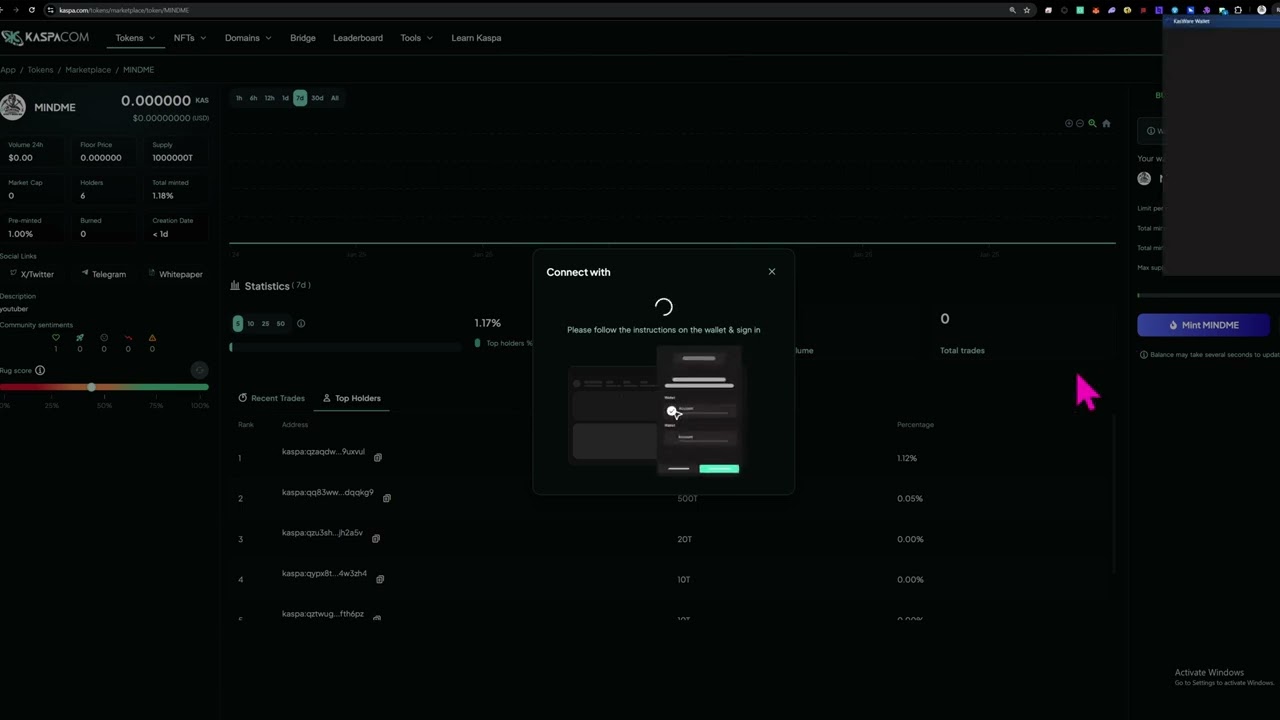Select top 10 holders option
The width and height of the screenshot is (1280, 720).
tap(251, 324)
